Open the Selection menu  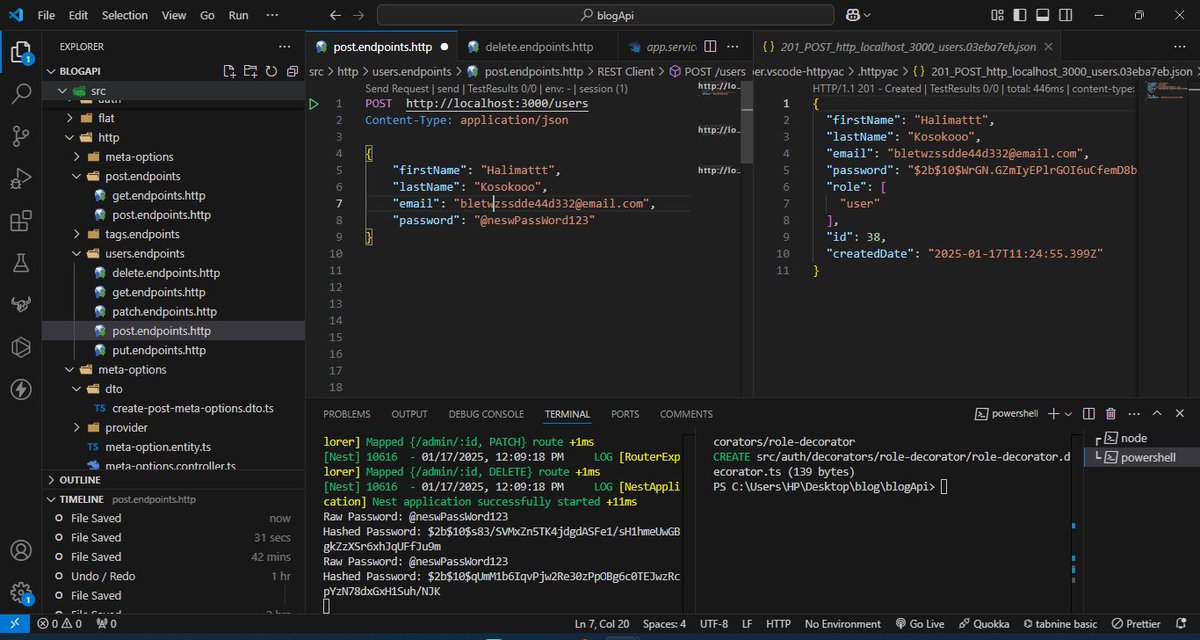pyautogui.click(x=124, y=15)
